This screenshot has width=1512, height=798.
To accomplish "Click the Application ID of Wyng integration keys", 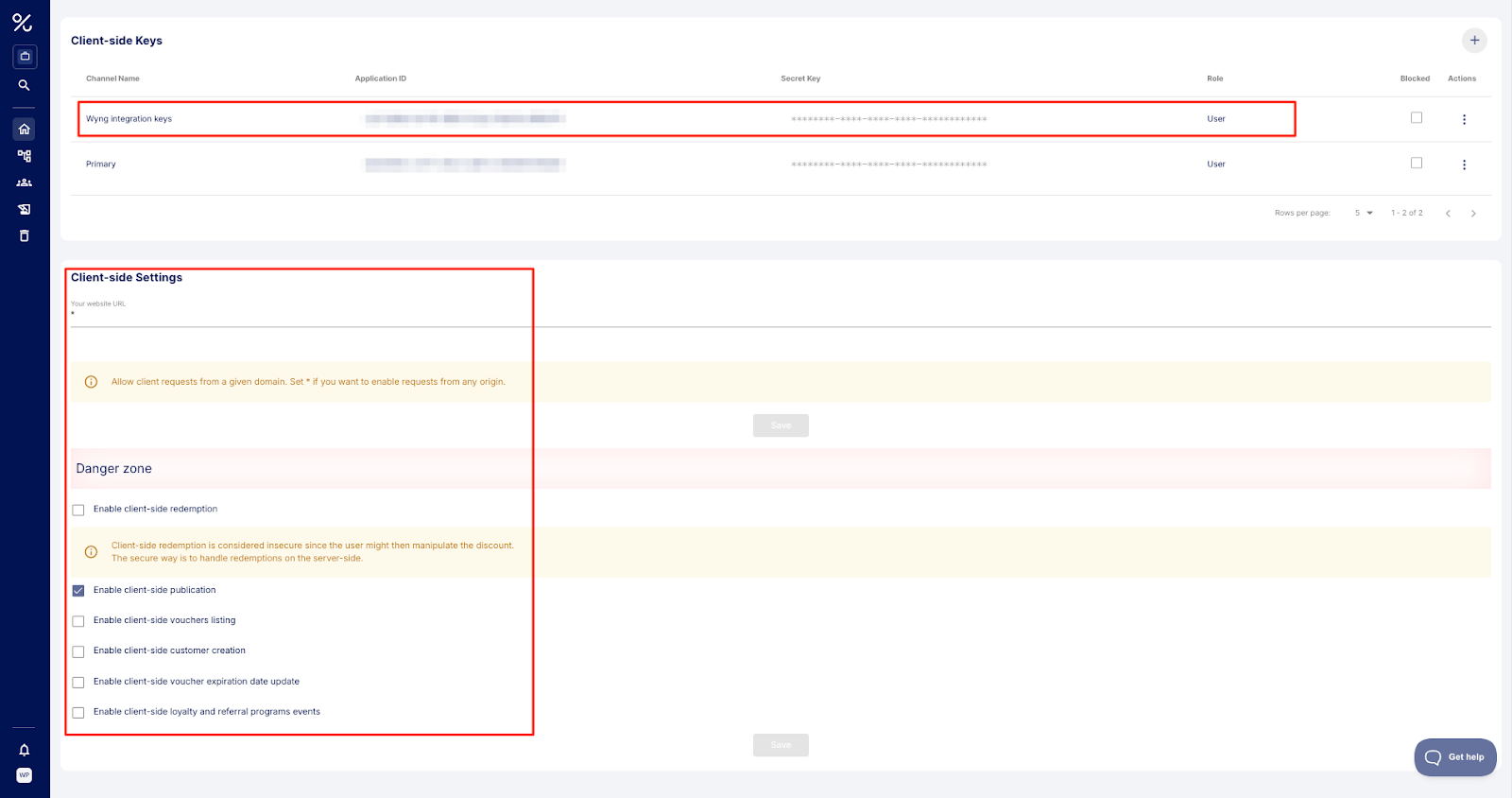I will [466, 119].
